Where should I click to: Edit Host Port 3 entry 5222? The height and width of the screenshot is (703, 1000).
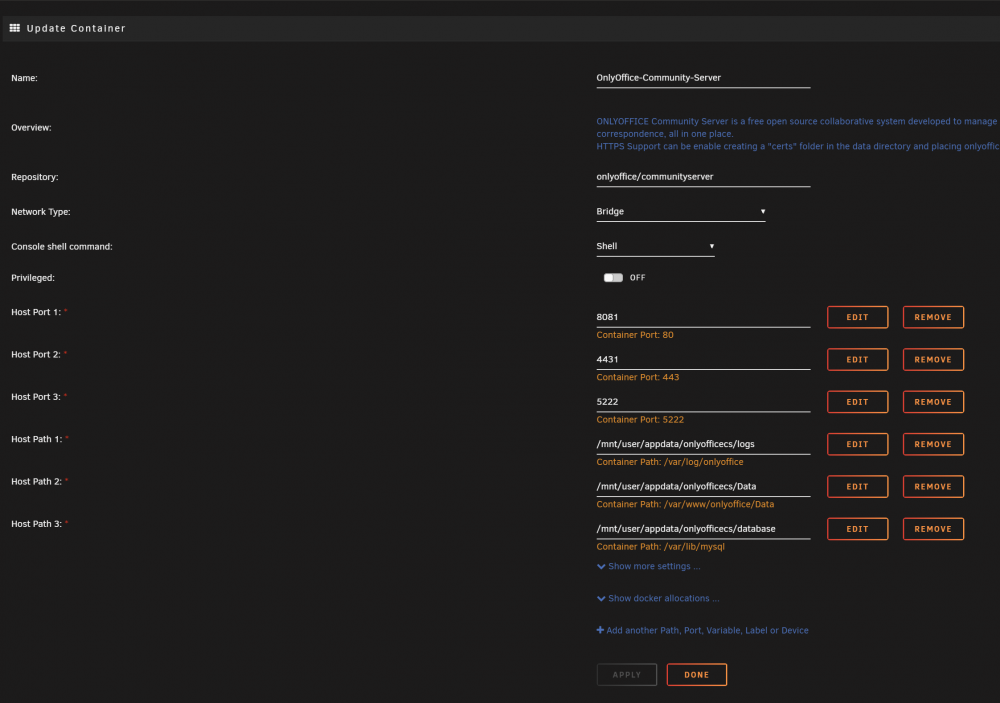click(x=857, y=402)
